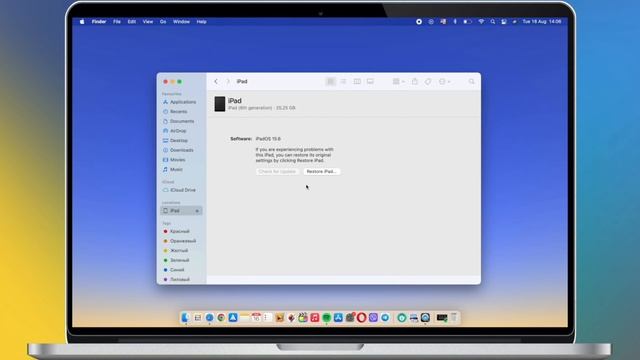Viewport: 640px width, 360px height.
Task: Open the Finder menu in the menu bar
Action: (x=99, y=22)
